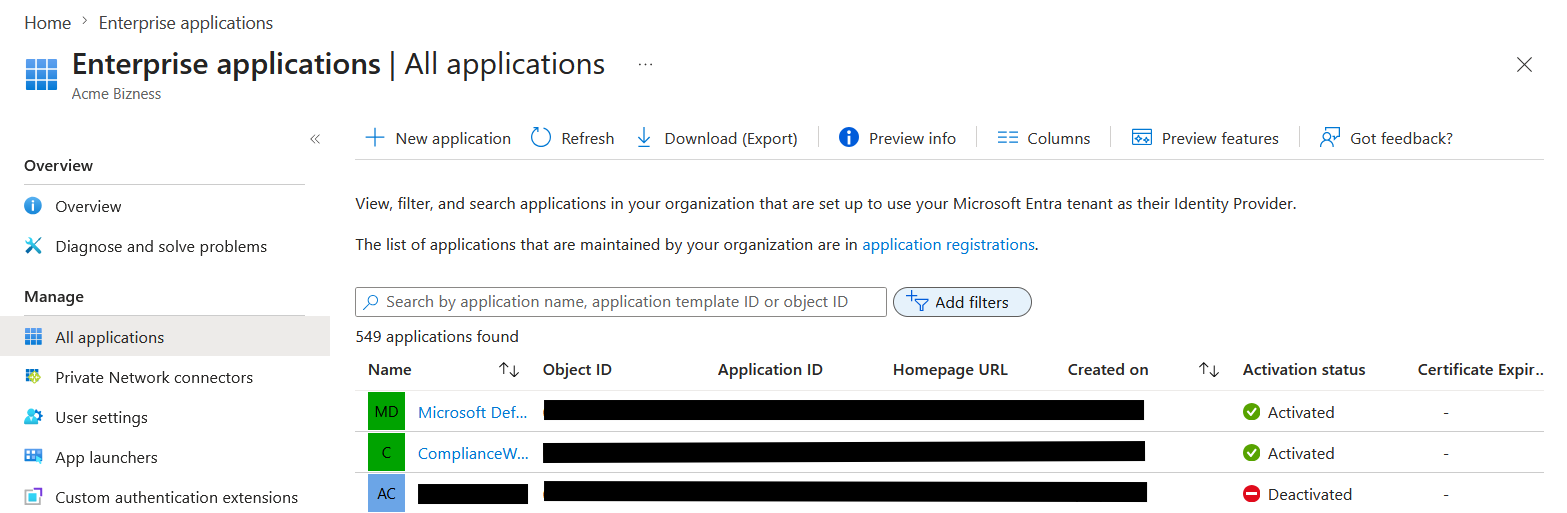Collapse the left sidebar with the double chevron

(x=315, y=139)
